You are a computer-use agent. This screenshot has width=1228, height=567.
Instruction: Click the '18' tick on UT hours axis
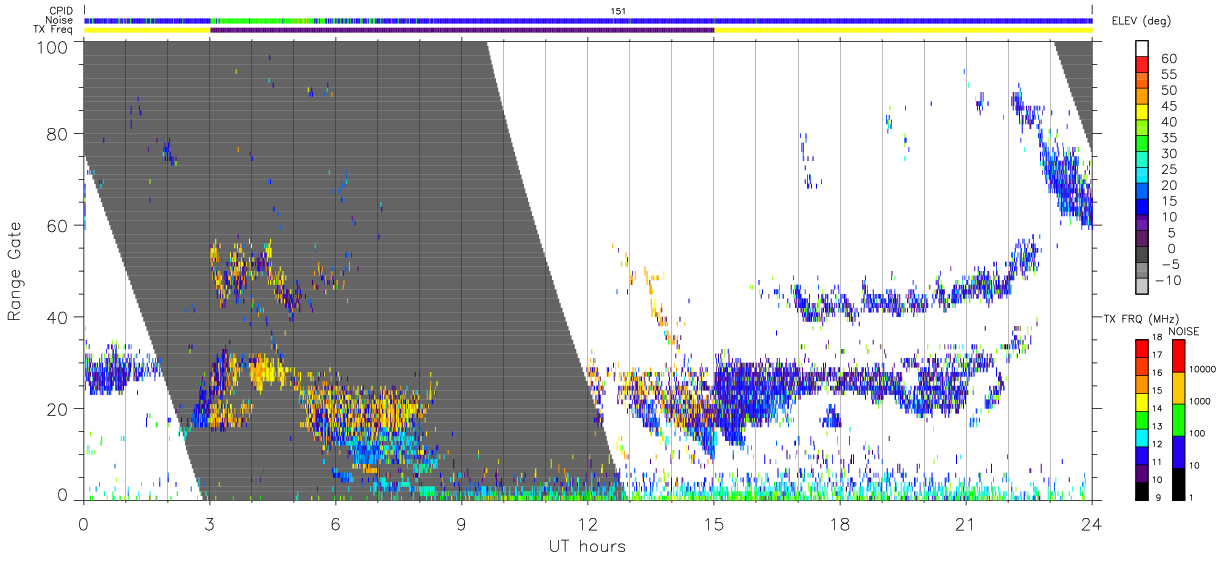pos(840,524)
